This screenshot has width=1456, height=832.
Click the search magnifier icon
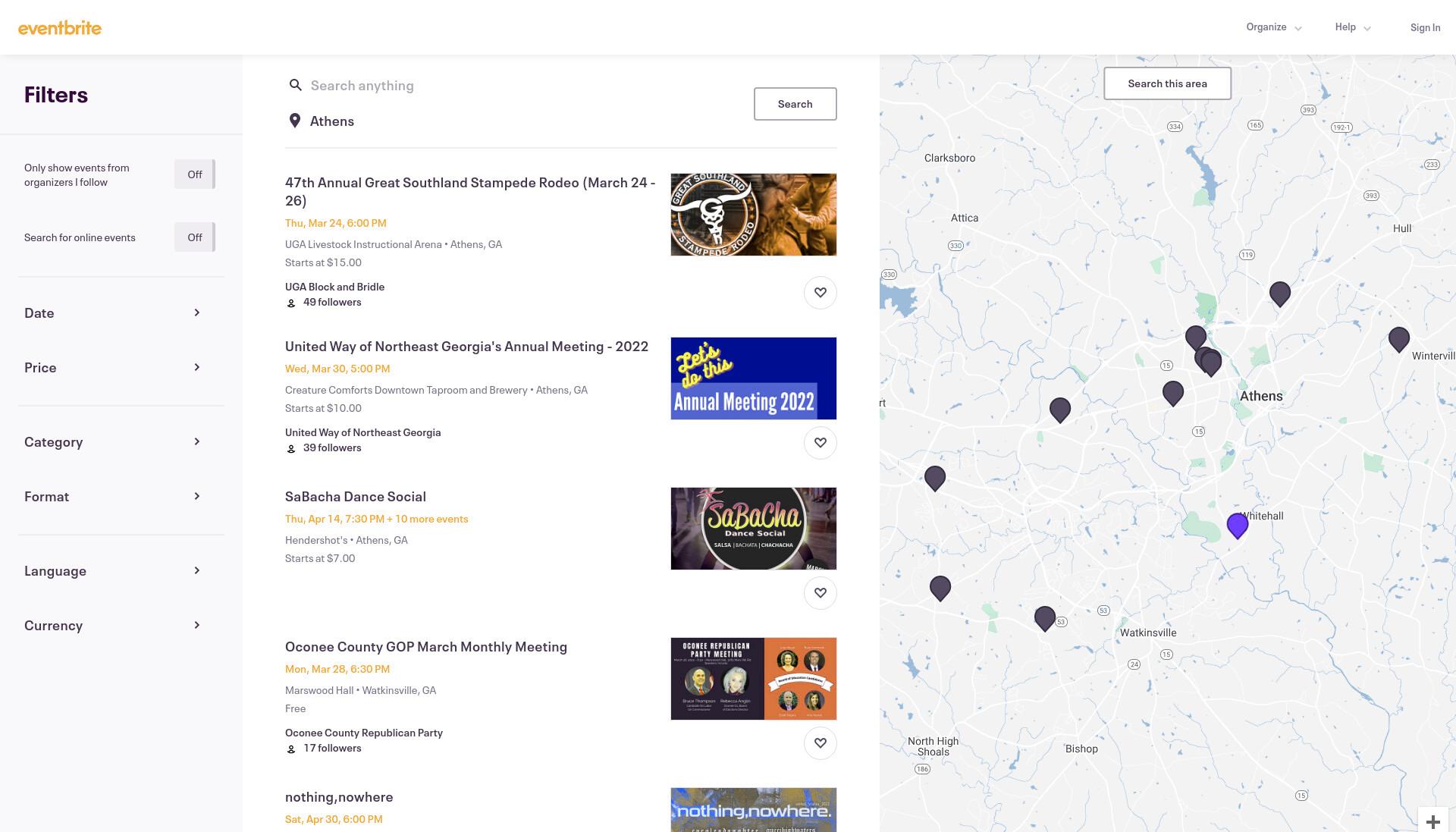point(296,85)
